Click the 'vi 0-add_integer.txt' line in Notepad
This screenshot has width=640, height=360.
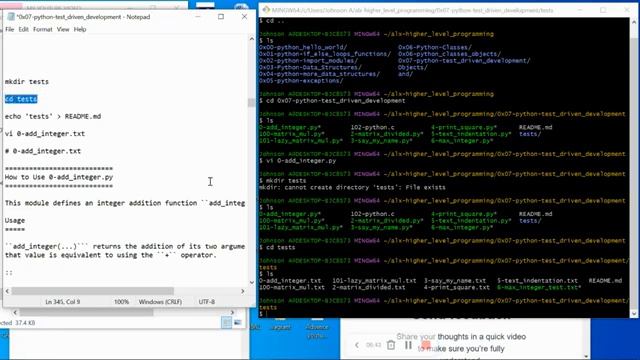click(x=45, y=134)
